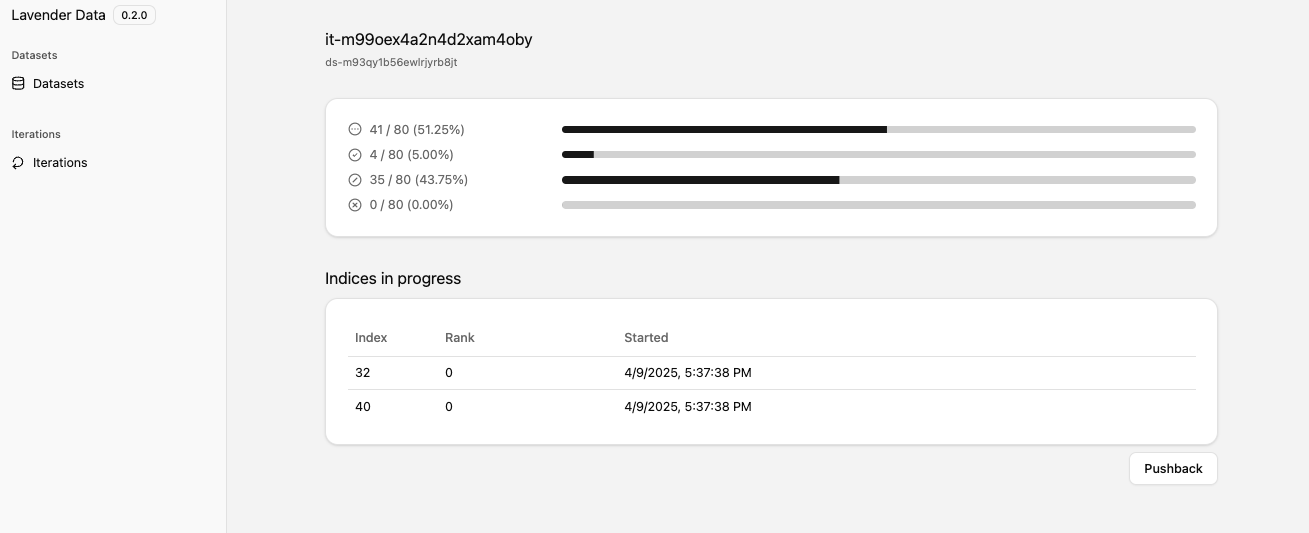This screenshot has width=1309, height=533.
Task: Select the row with index 32
Action: 771,373
